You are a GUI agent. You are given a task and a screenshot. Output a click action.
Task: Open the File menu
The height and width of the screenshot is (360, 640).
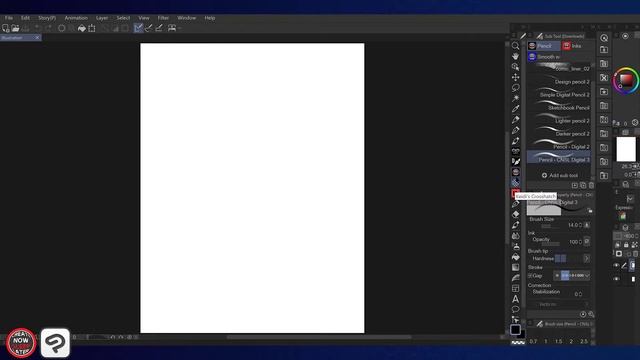pyautogui.click(x=9, y=18)
